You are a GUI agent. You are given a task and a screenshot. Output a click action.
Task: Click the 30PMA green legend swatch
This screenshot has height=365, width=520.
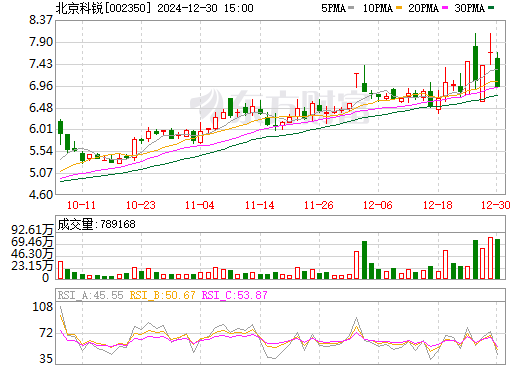click(x=491, y=8)
